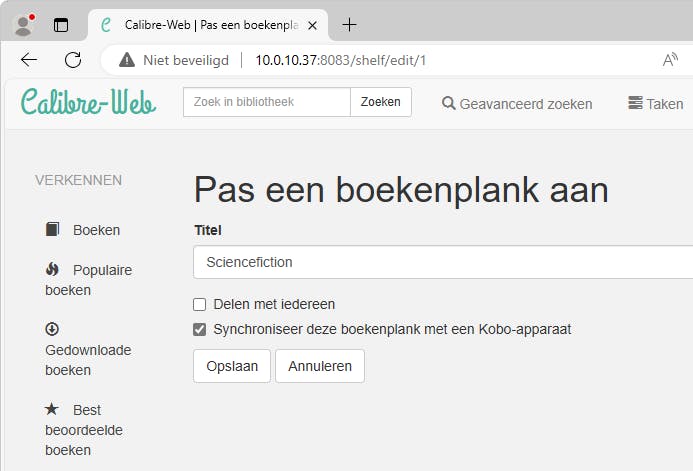Enable Delen met iedereen checkbox
693x471 pixels.
coord(200,305)
